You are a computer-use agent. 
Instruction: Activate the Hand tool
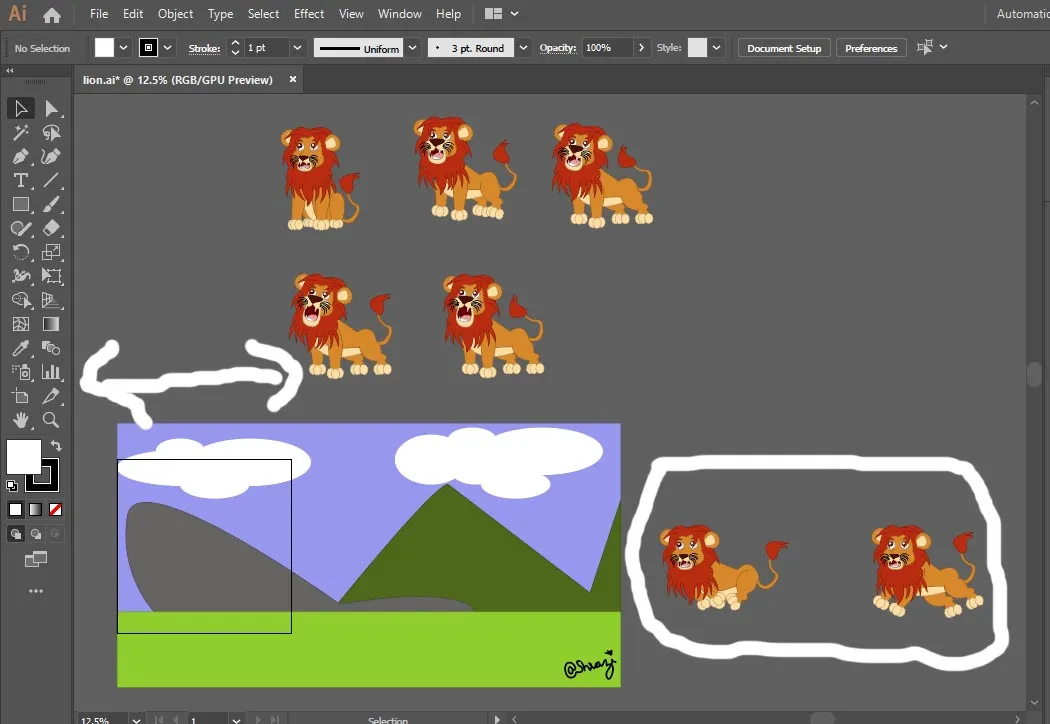(21, 420)
